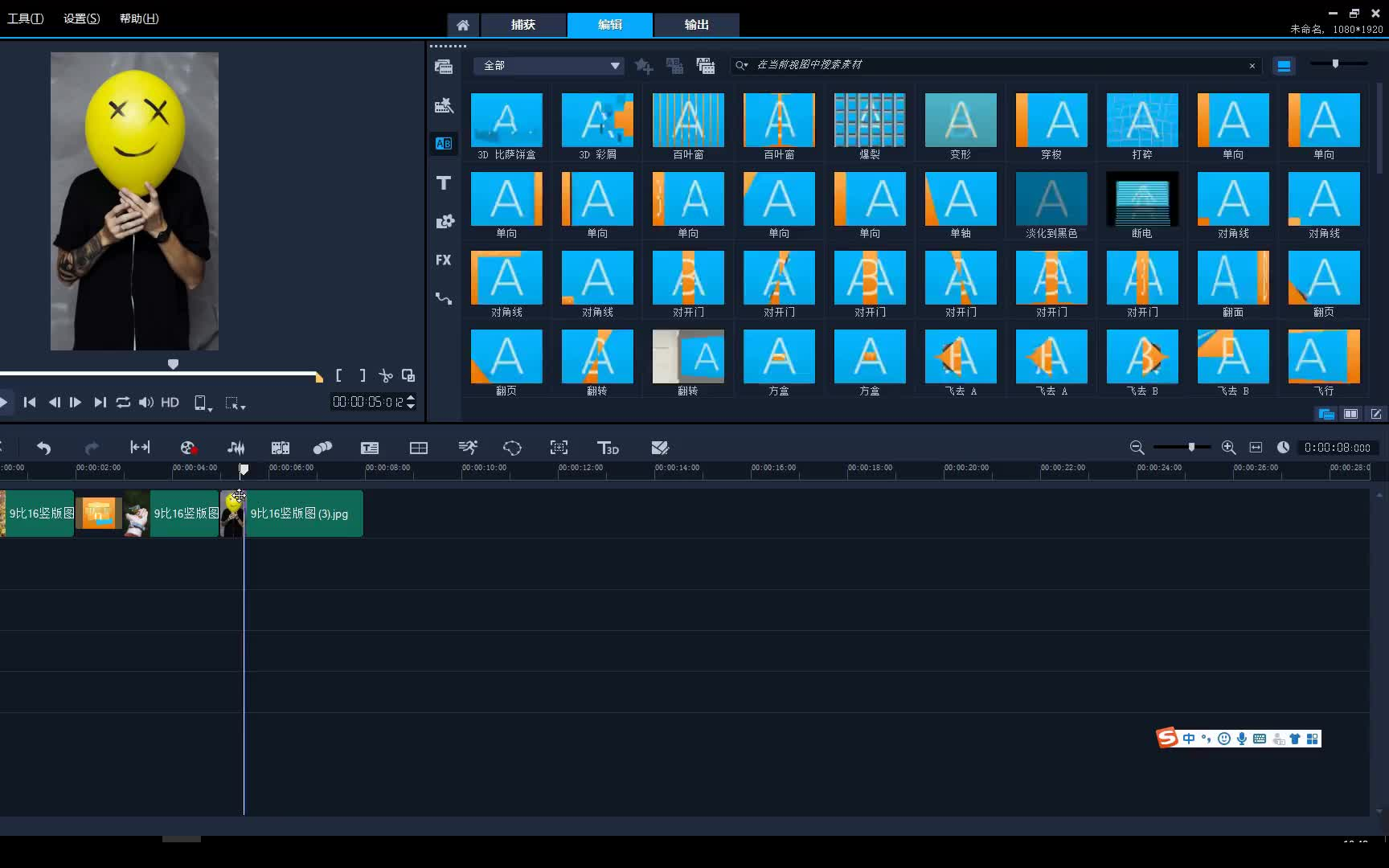Viewport: 1389px width, 868px height.
Task: Enable loop playback in the preview controls
Action: click(x=123, y=403)
